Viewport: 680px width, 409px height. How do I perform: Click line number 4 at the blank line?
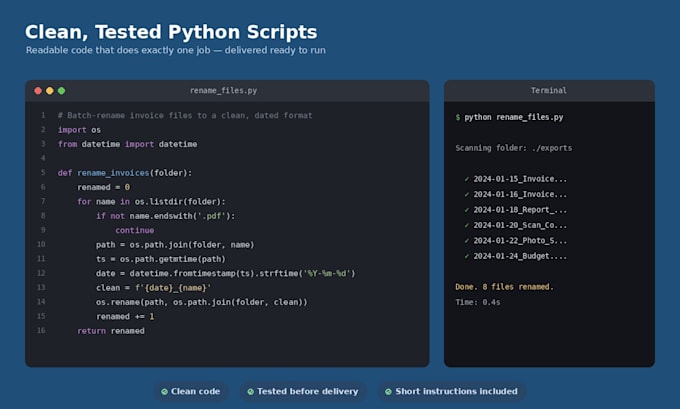click(x=43, y=158)
